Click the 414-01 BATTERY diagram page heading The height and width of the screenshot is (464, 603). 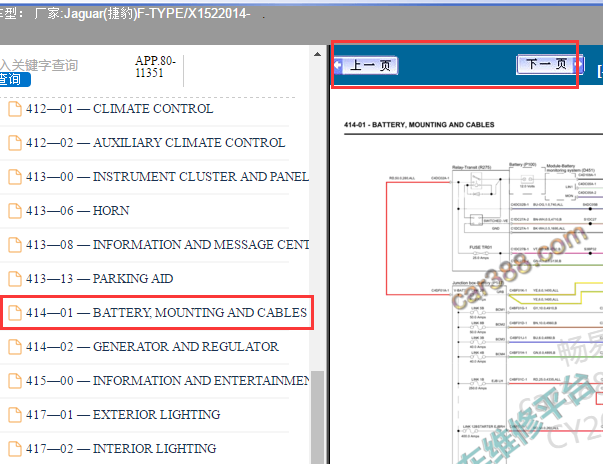(419, 125)
